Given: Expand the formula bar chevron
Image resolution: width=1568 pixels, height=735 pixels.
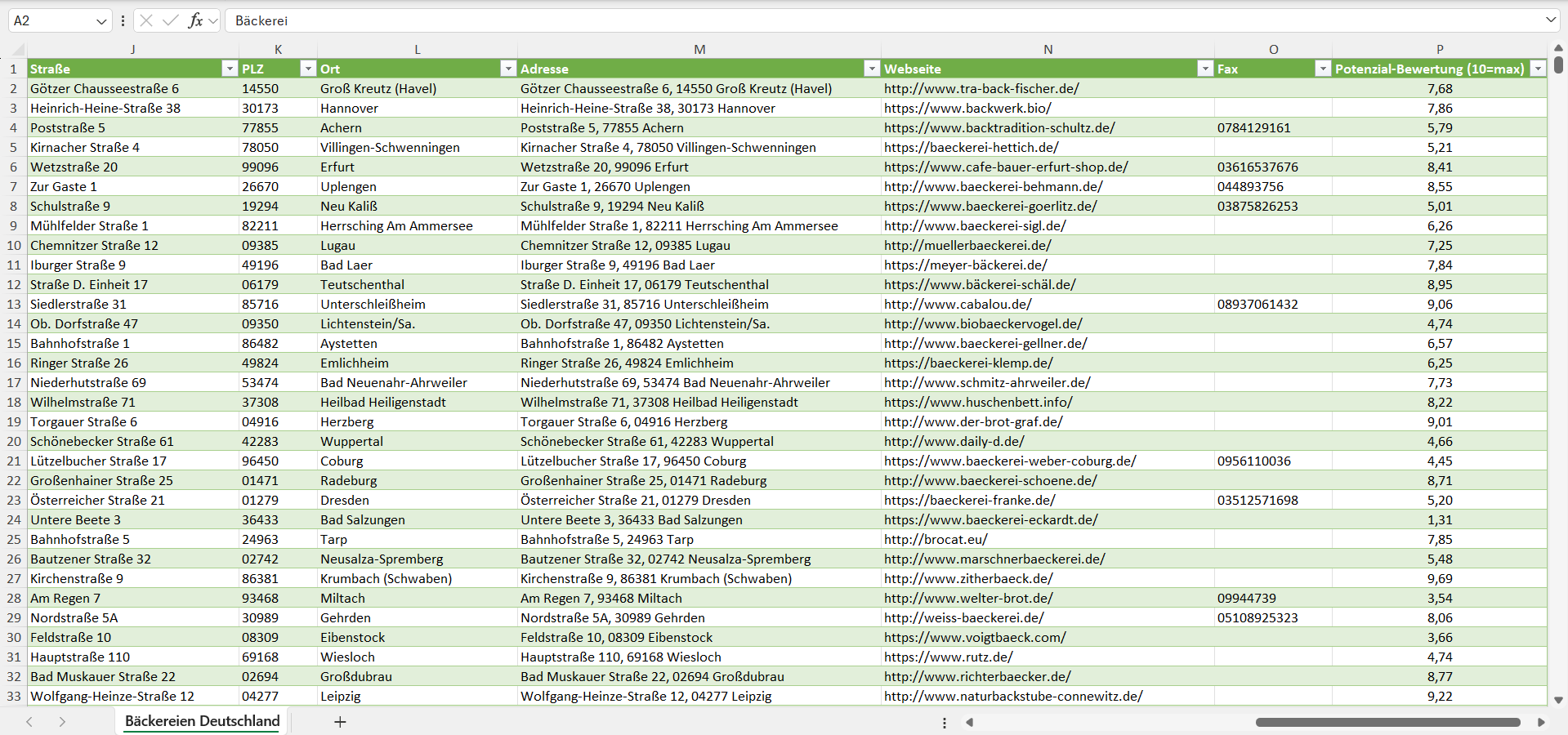Looking at the screenshot, I should pos(1550,20).
